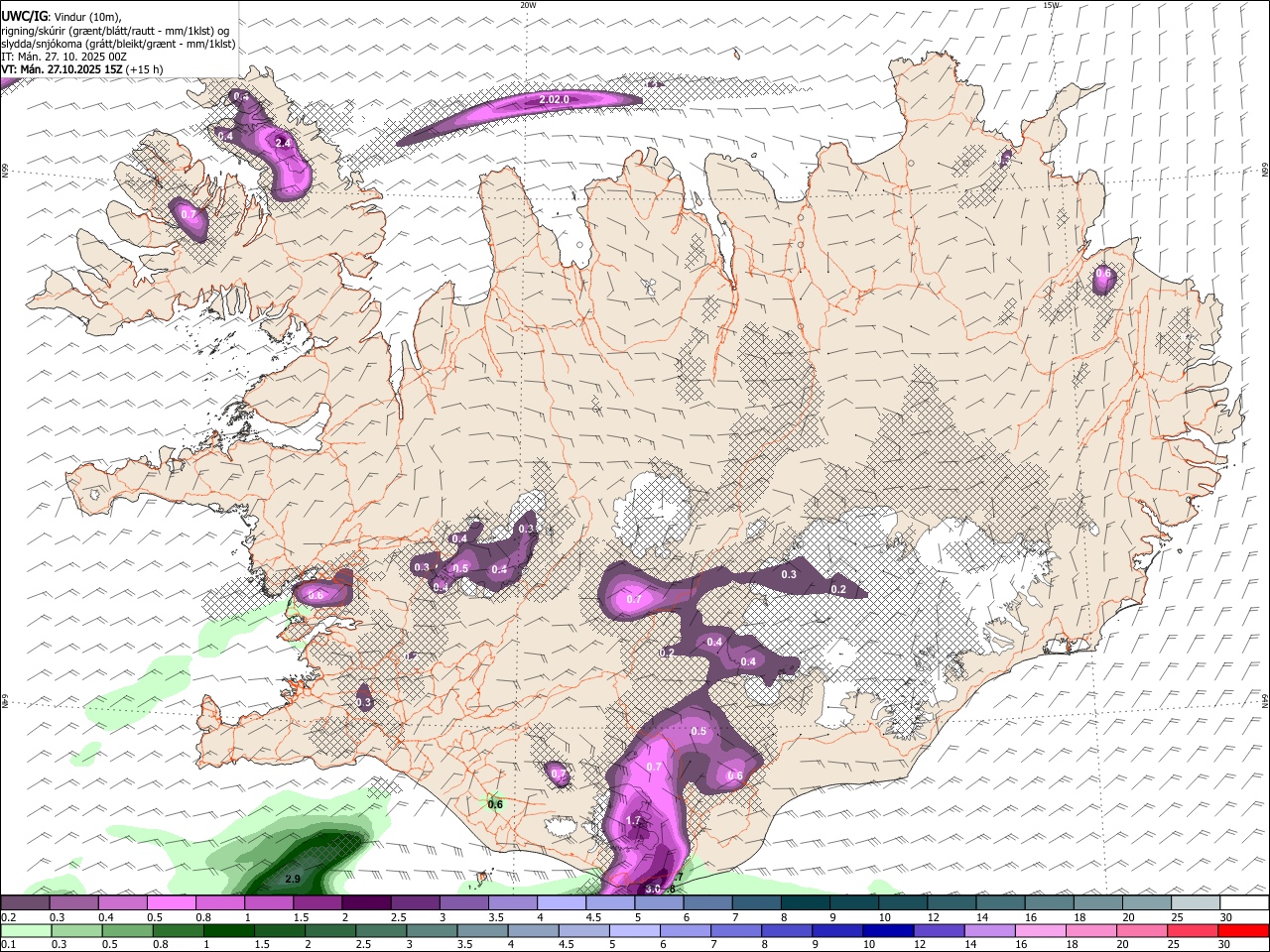Screen dimensions: 1270x952
Task: Pick the purple 12 swatch on lower scale
Action: click(x=938, y=930)
